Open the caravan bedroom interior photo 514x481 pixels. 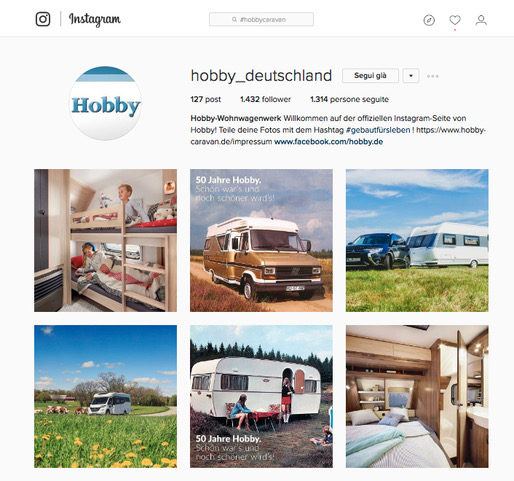[417, 396]
